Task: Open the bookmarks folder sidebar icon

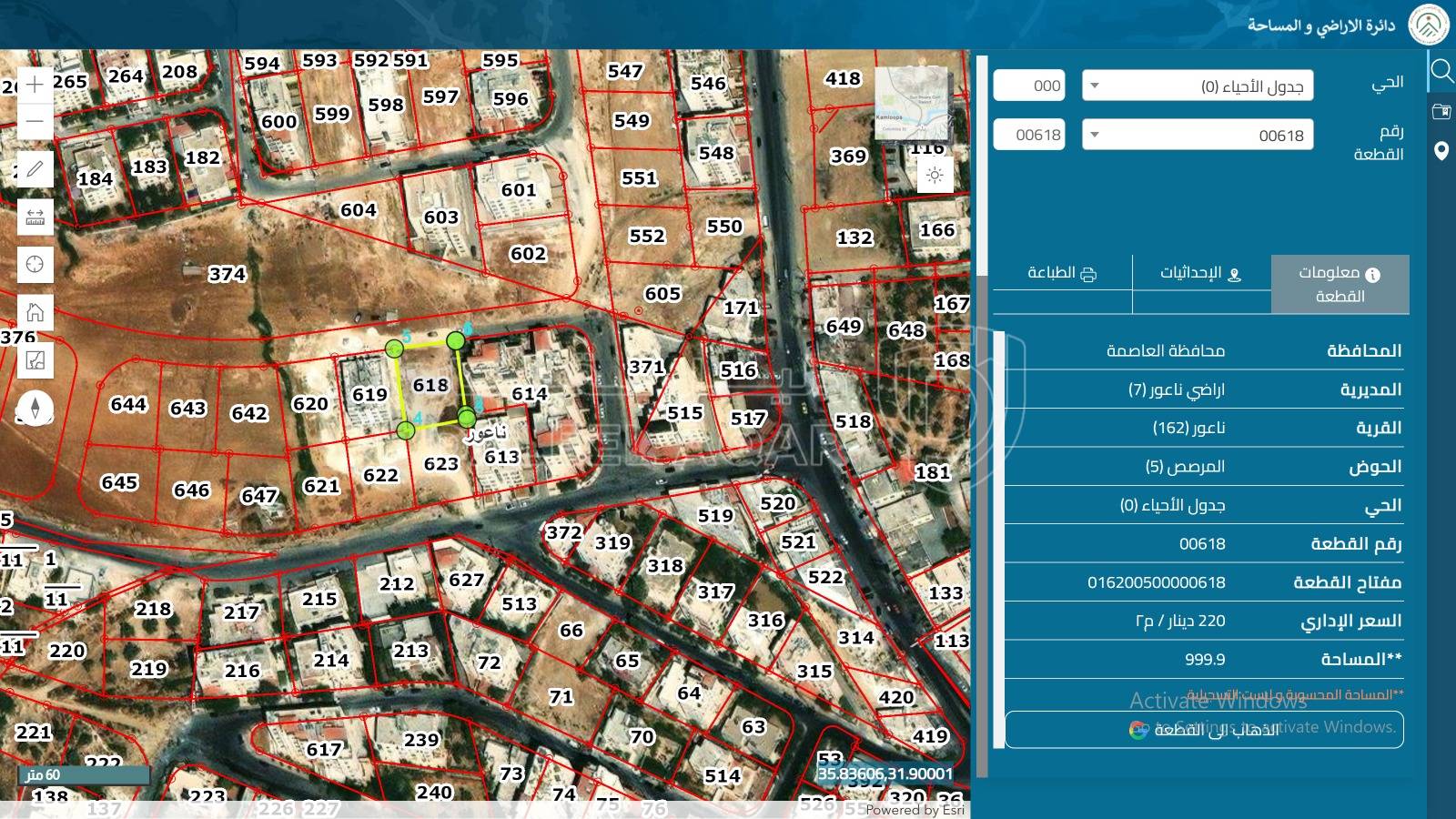Action: [1441, 111]
